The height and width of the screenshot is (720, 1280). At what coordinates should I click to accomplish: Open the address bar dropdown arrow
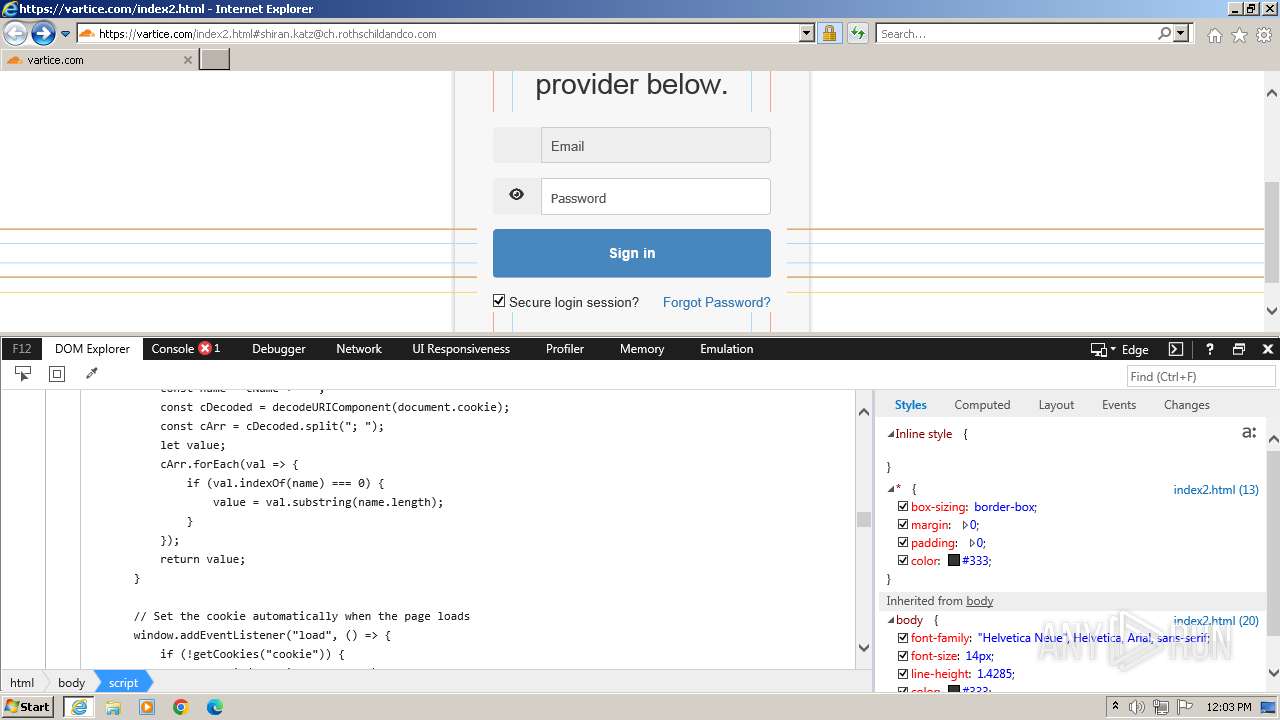point(807,33)
